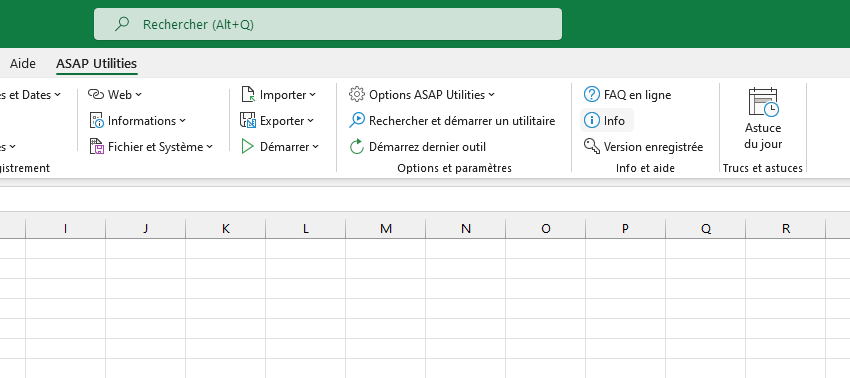Click the Options ASAP Utilities gear icon
The image size is (850, 378).
coord(357,94)
